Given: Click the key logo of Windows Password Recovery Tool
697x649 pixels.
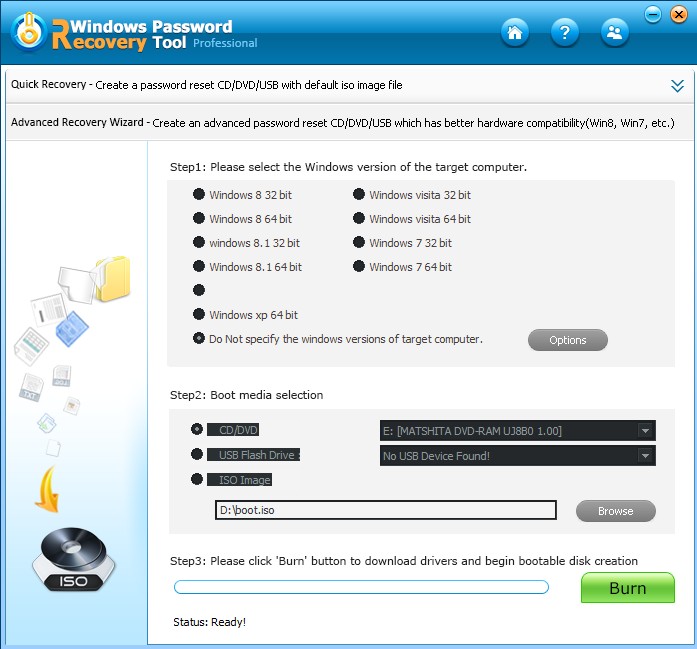Looking at the screenshot, I should [29, 32].
